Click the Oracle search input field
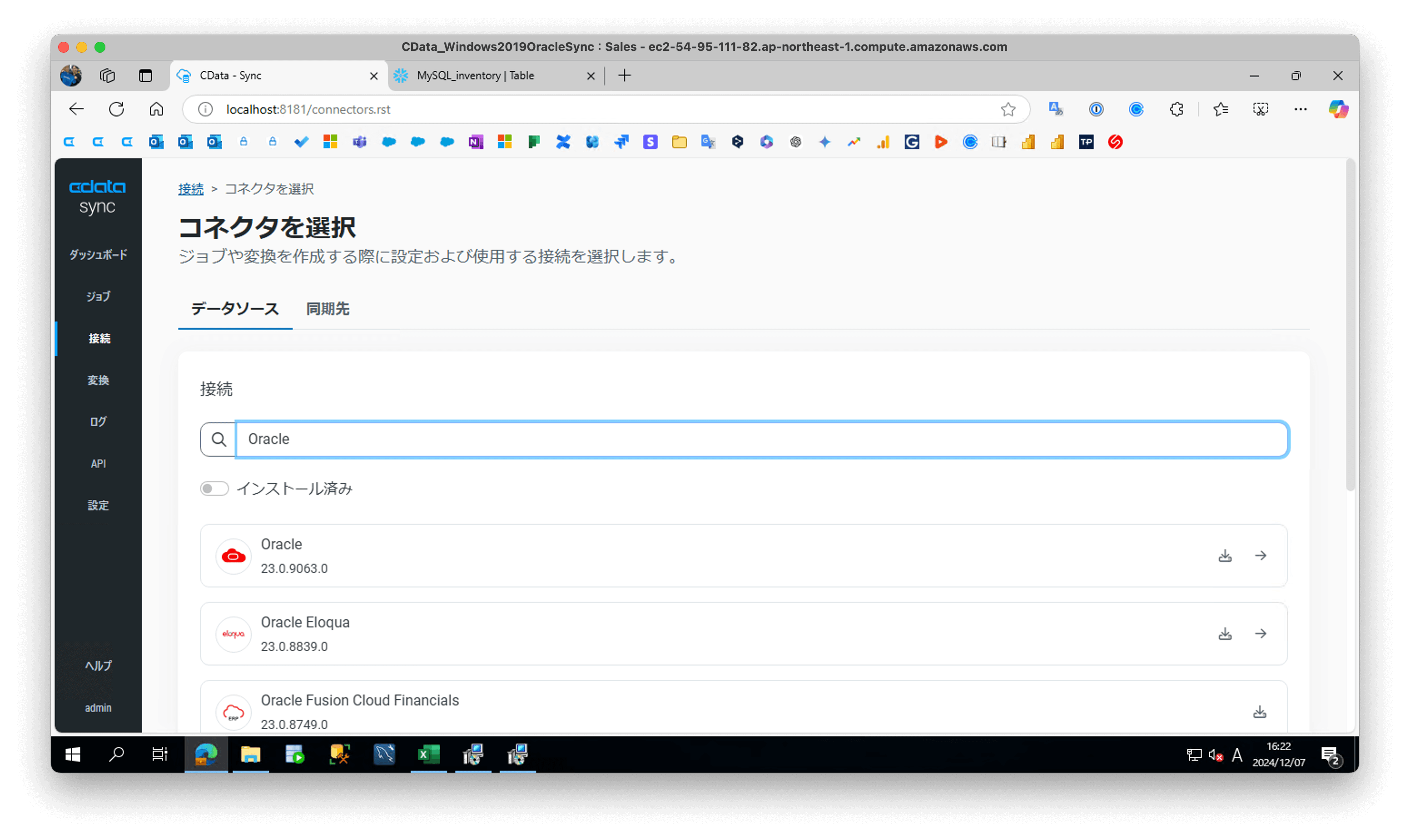Viewport: 1410px width, 840px height. (762, 439)
